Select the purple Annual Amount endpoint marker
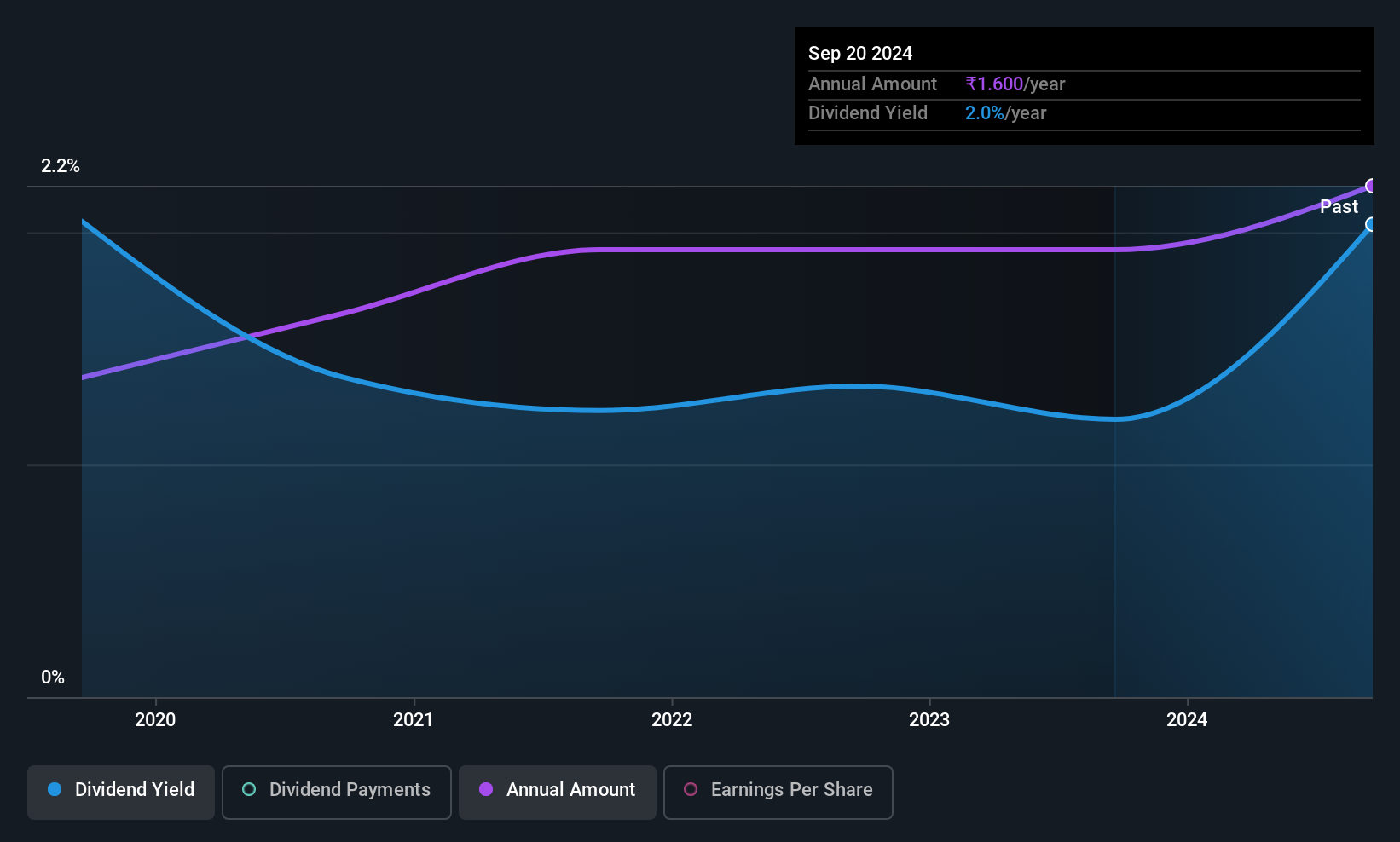Image resolution: width=1400 pixels, height=842 pixels. click(x=1371, y=186)
